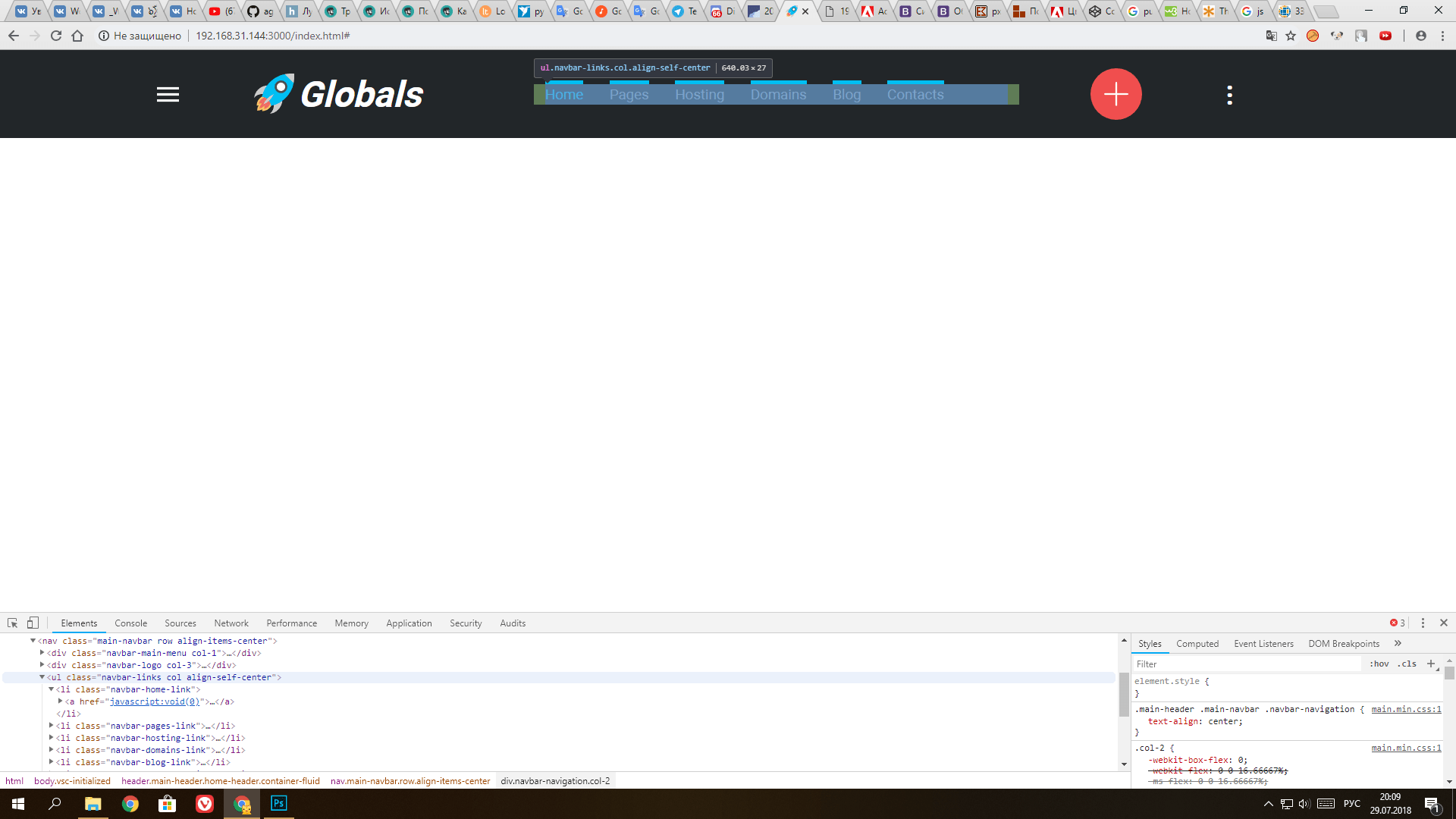Close the DevTools panel
Screen dimensions: 1456x819
1443,623
